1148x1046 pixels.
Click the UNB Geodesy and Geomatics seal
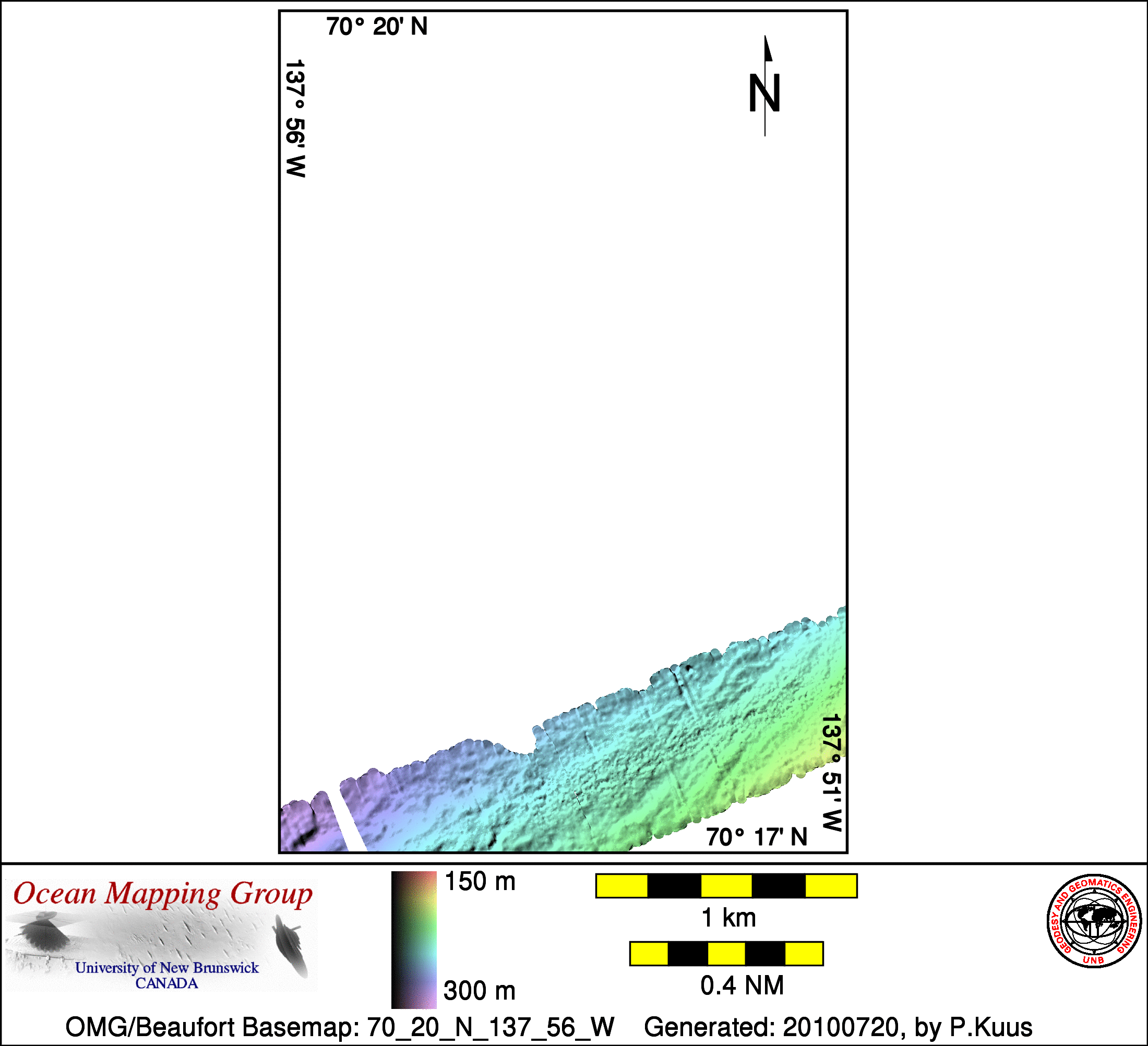pos(1094,921)
